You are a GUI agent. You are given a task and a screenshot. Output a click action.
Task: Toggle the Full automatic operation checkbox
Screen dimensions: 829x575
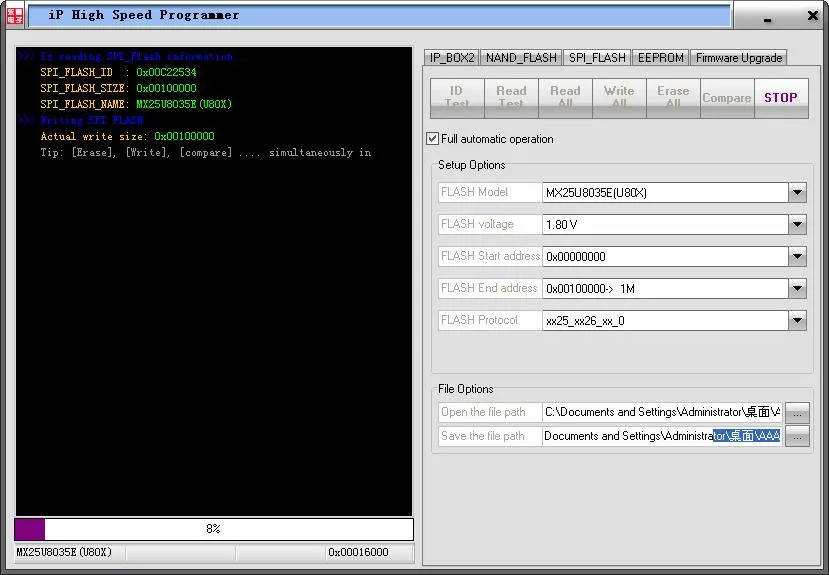point(432,138)
